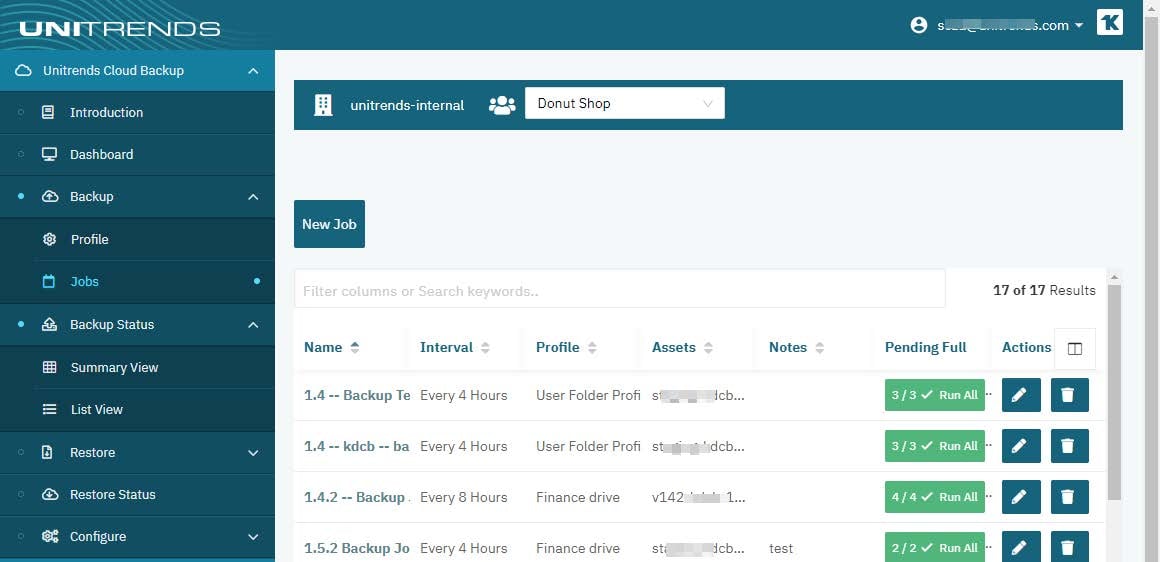Open Summary View in sidebar
The width and height of the screenshot is (1160, 562).
(137, 368)
